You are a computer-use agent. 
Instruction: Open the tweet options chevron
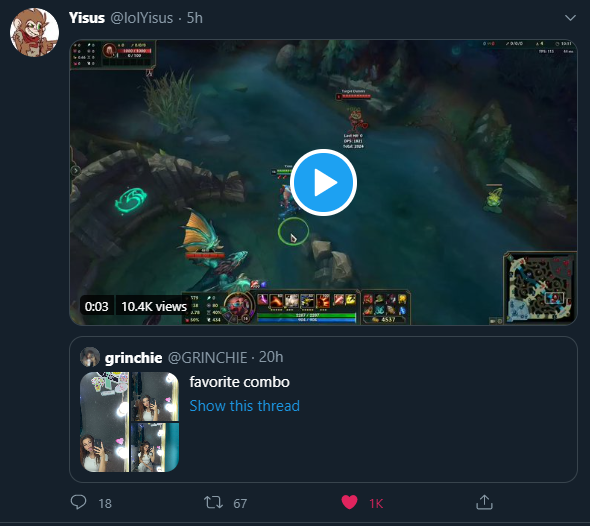pos(570,18)
